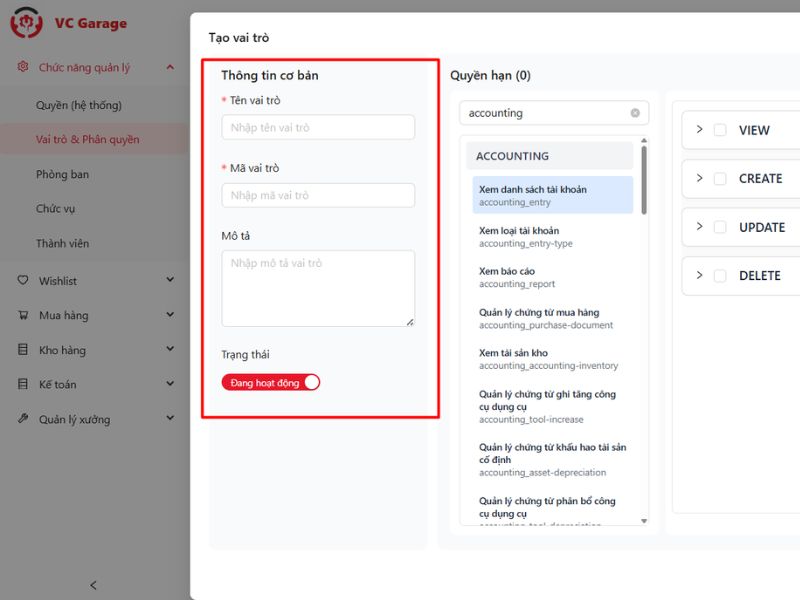The width and height of the screenshot is (800, 600).
Task: Expand the UPDATE permission group
Action: point(699,227)
